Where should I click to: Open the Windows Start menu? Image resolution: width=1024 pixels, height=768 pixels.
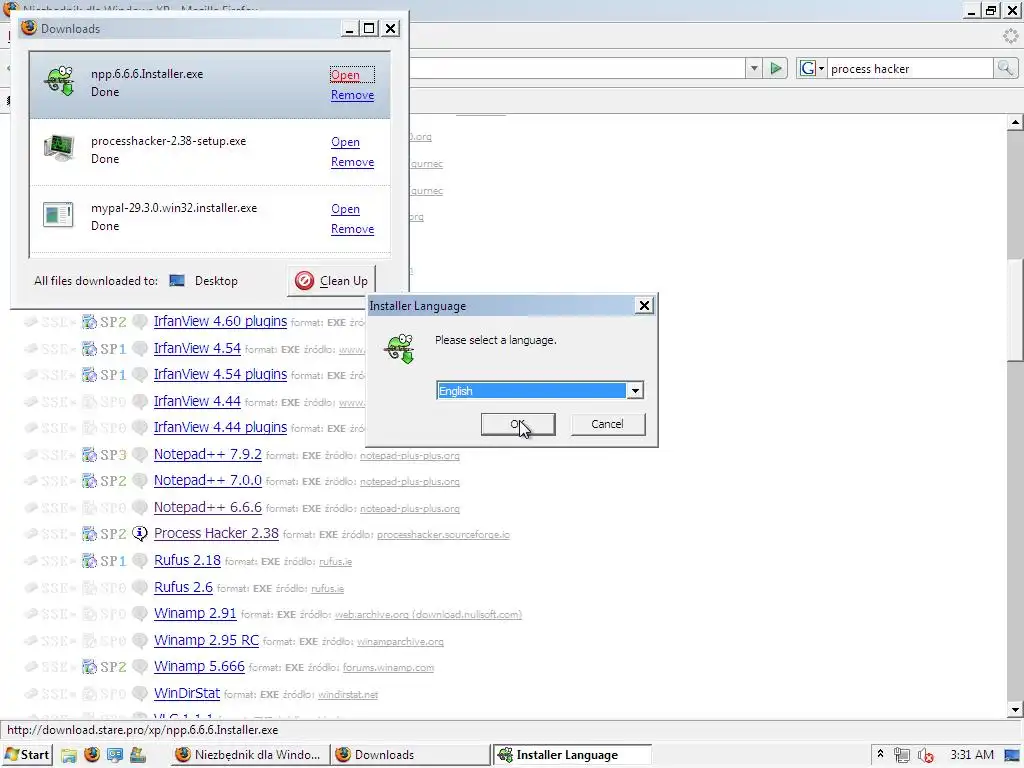27,755
